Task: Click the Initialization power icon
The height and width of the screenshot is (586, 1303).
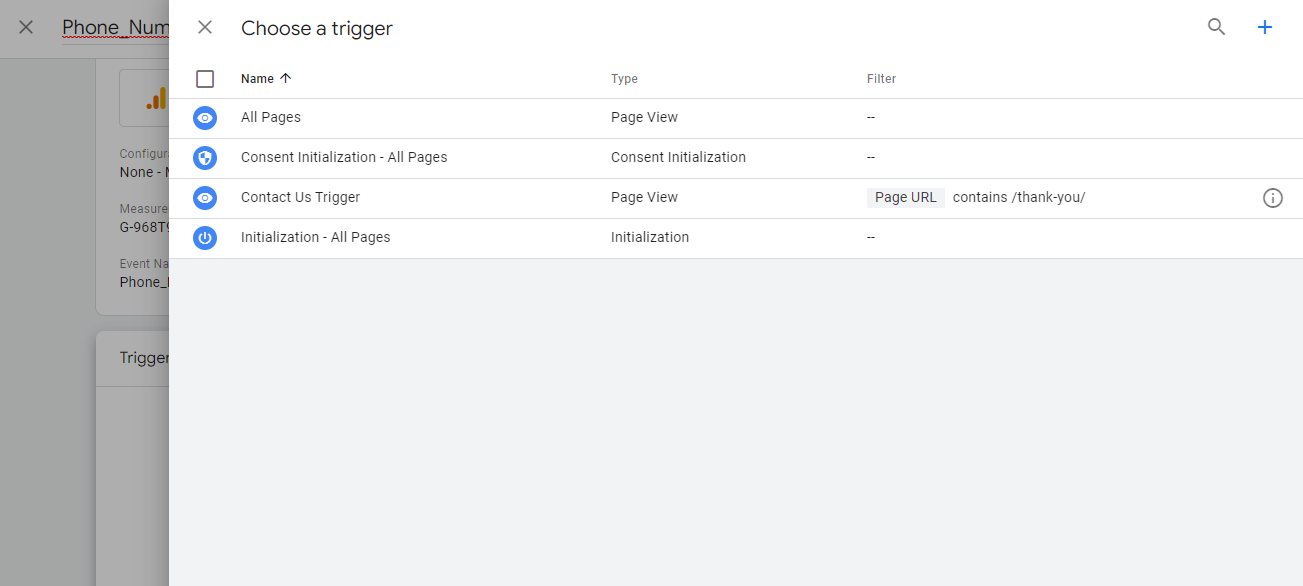Action: pyautogui.click(x=205, y=238)
